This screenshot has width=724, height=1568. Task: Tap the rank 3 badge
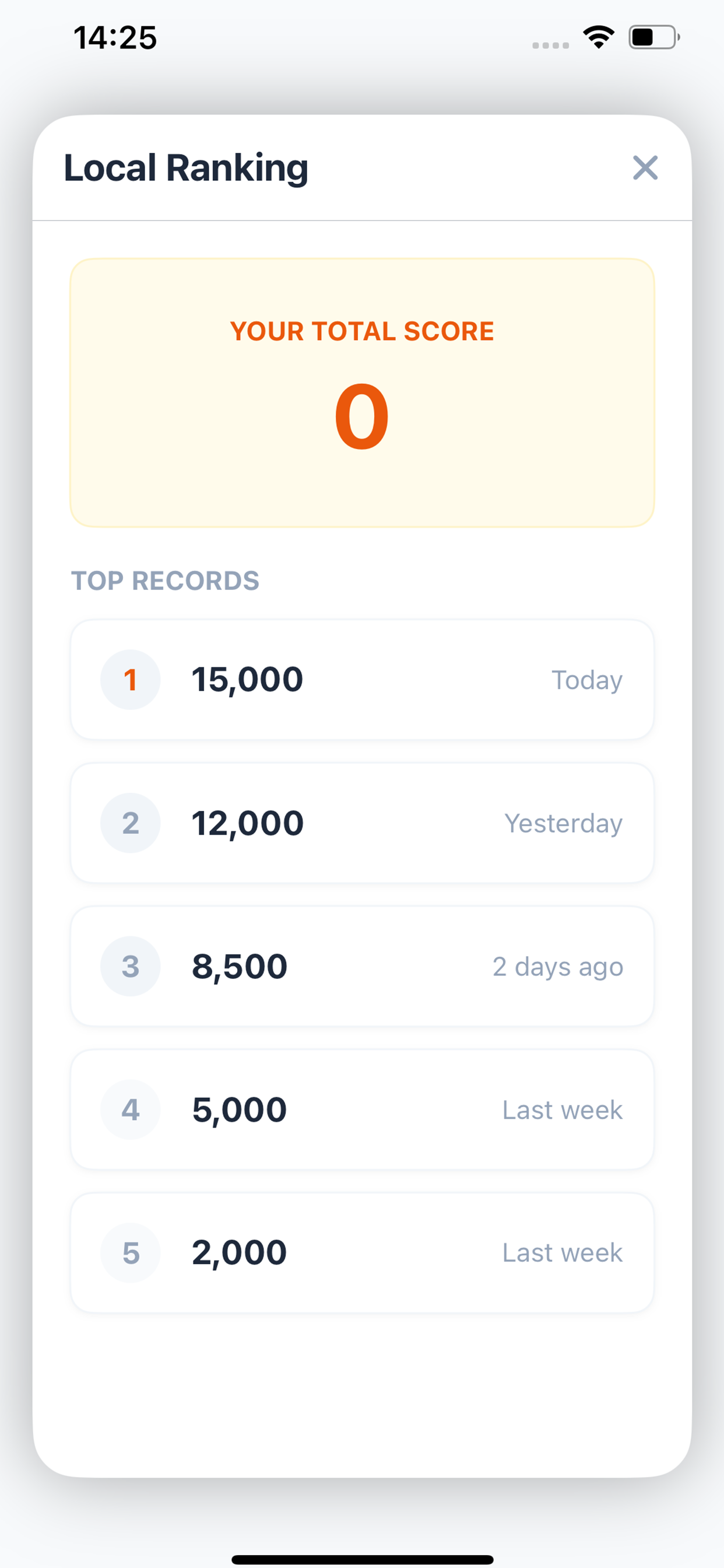130,966
